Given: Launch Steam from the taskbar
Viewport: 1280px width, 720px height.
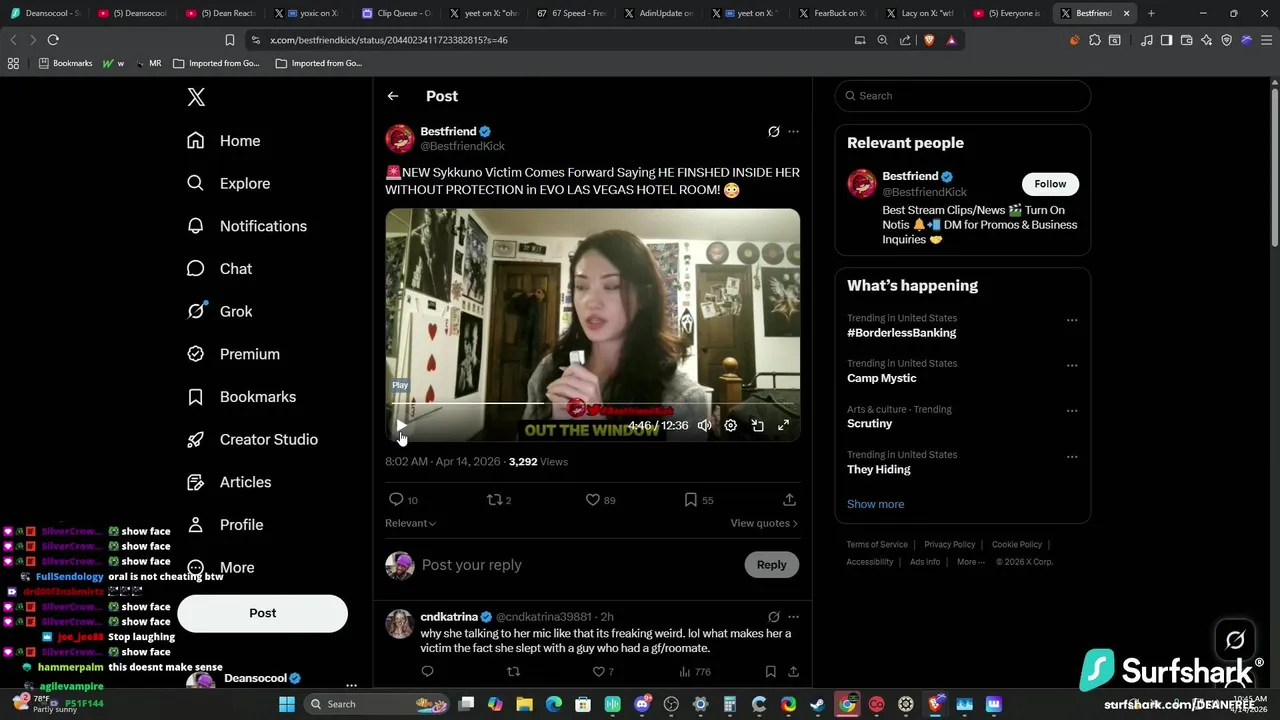Looking at the screenshot, I should click(817, 704).
